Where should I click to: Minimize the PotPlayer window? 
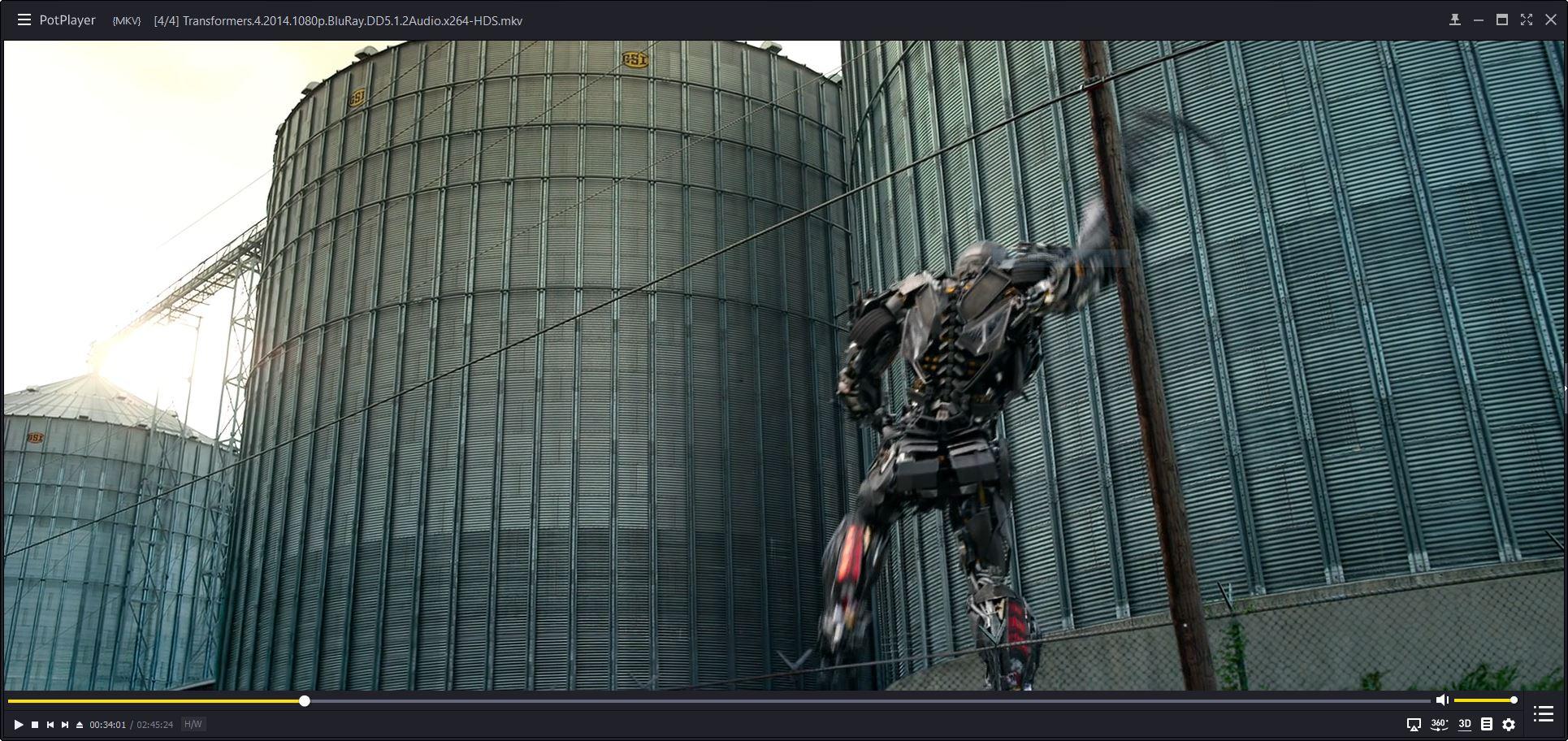pyautogui.click(x=1479, y=19)
